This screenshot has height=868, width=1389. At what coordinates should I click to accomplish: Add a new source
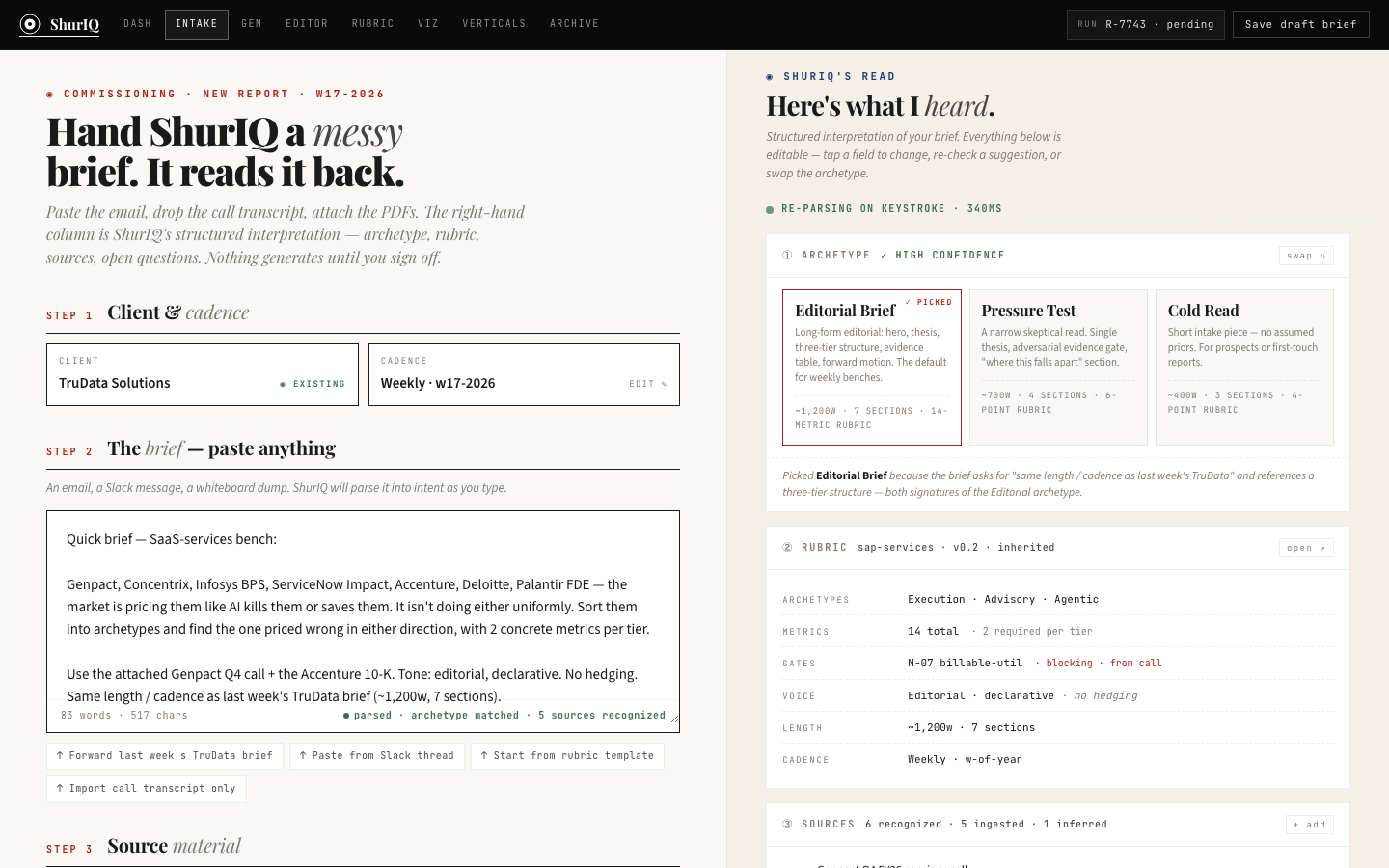click(1309, 825)
